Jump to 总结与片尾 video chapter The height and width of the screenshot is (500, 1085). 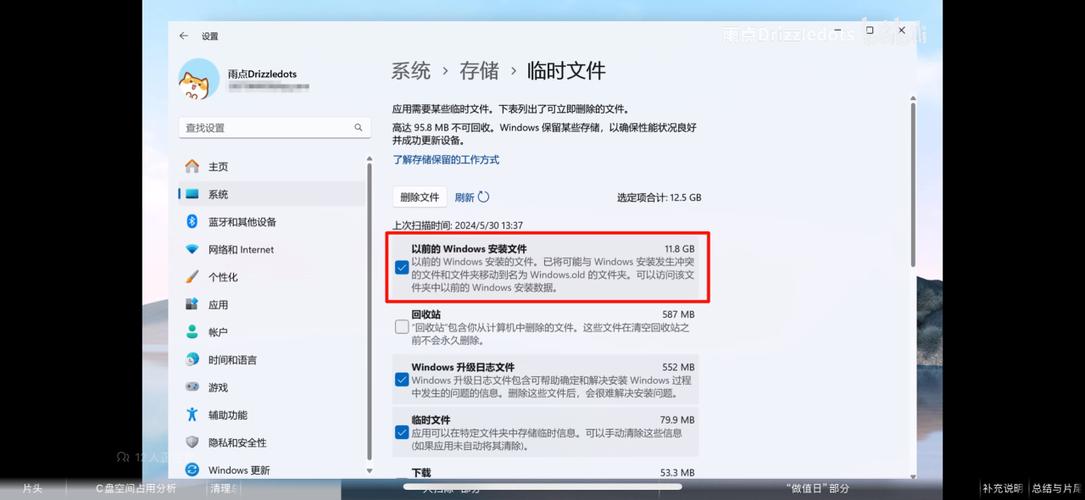tap(1057, 488)
